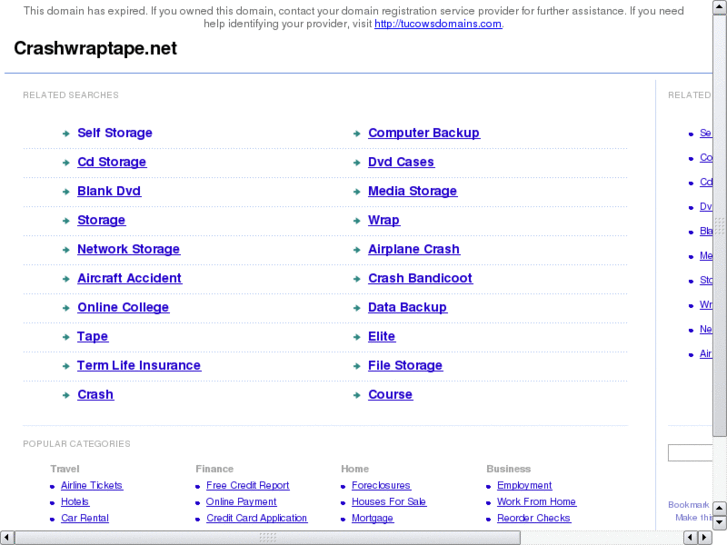Open the Term Life Insurance link

(x=139, y=365)
